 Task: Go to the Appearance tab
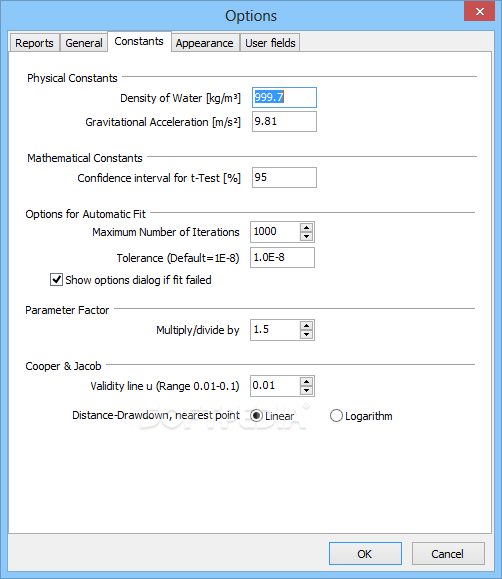(x=204, y=43)
